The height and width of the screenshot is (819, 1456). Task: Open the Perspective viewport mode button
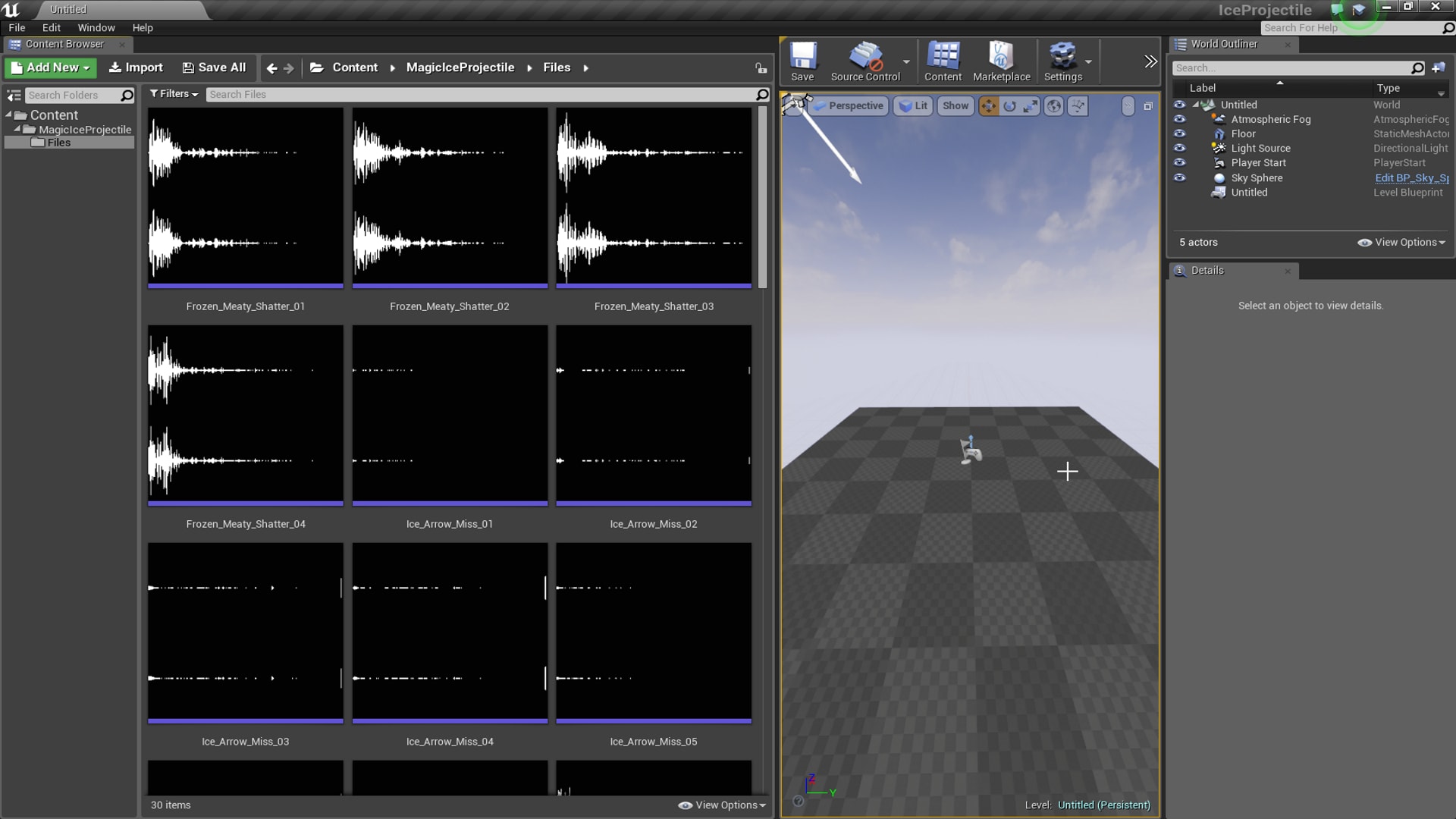(849, 106)
